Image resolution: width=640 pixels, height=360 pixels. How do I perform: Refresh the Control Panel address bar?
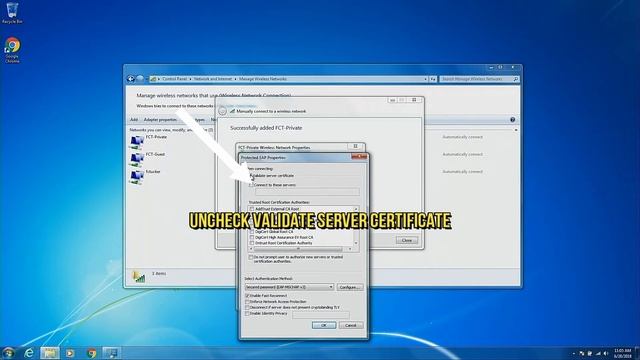coord(433,79)
